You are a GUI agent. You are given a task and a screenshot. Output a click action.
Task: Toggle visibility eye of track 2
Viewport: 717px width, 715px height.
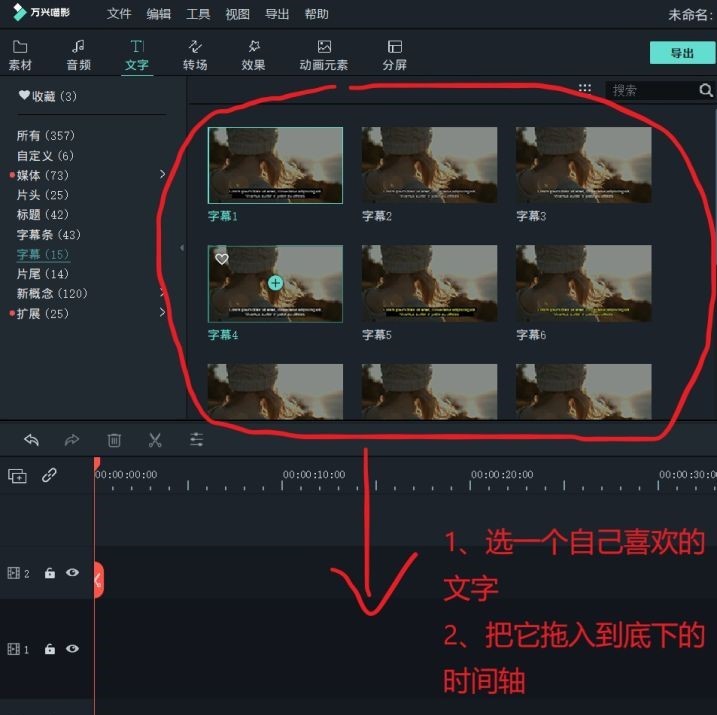pos(72,572)
